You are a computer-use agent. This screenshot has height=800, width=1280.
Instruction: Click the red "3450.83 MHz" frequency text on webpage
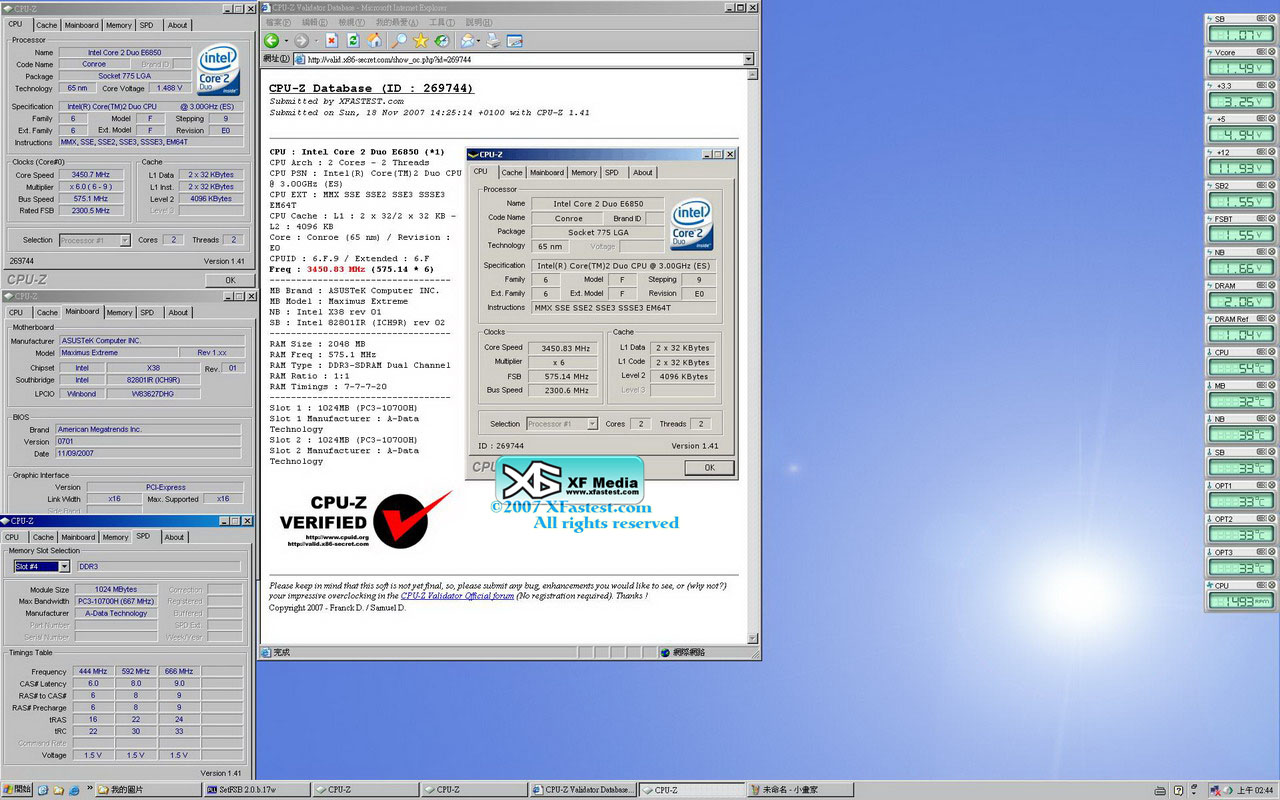tap(336, 269)
